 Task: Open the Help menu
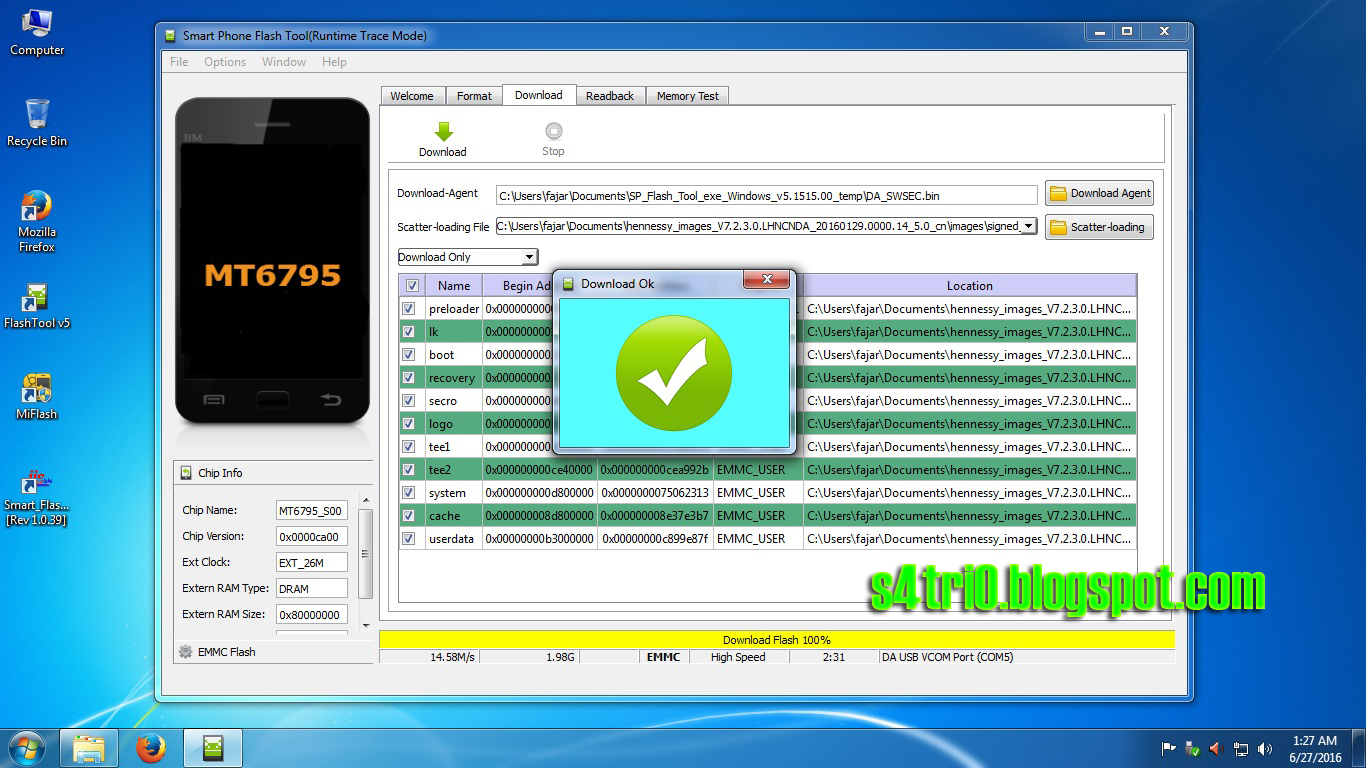coord(334,62)
